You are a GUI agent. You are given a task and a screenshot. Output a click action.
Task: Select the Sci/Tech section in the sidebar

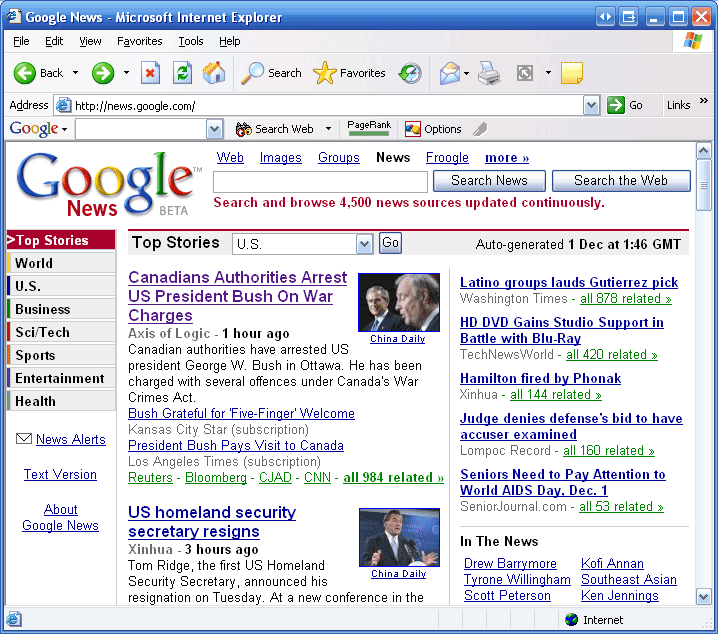tap(61, 332)
